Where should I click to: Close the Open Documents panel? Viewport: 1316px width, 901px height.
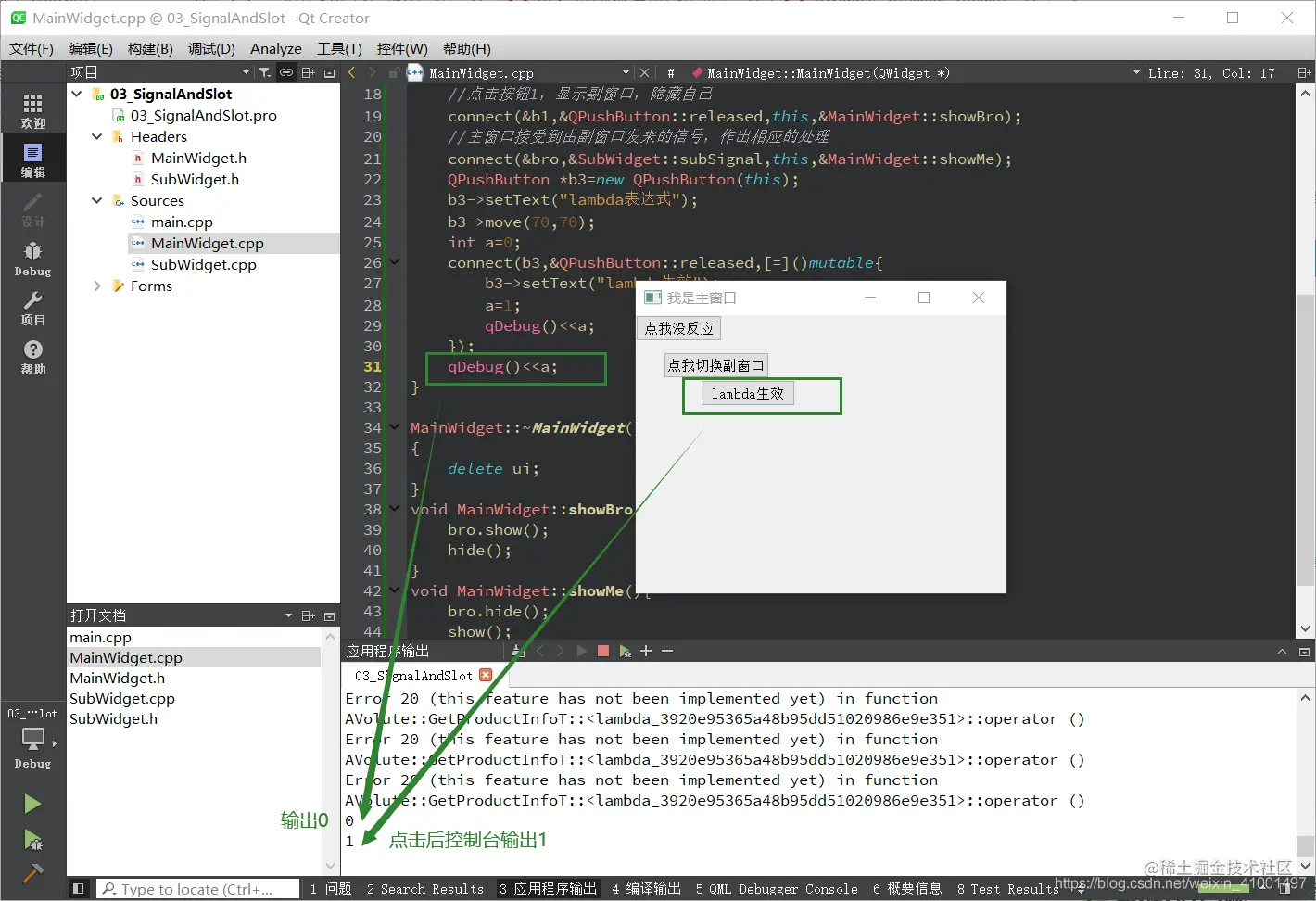[x=329, y=615]
